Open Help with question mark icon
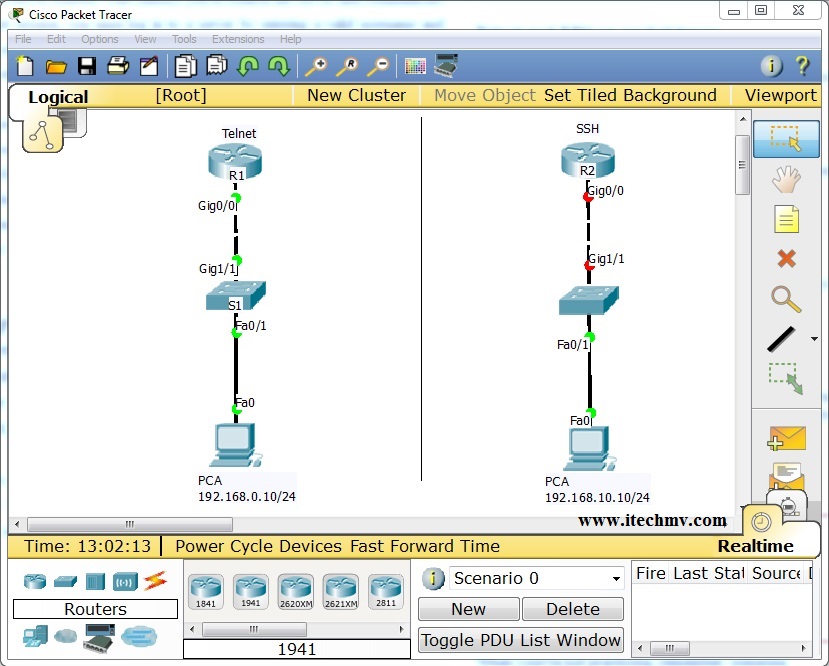The width and height of the screenshot is (829, 666). 802,66
